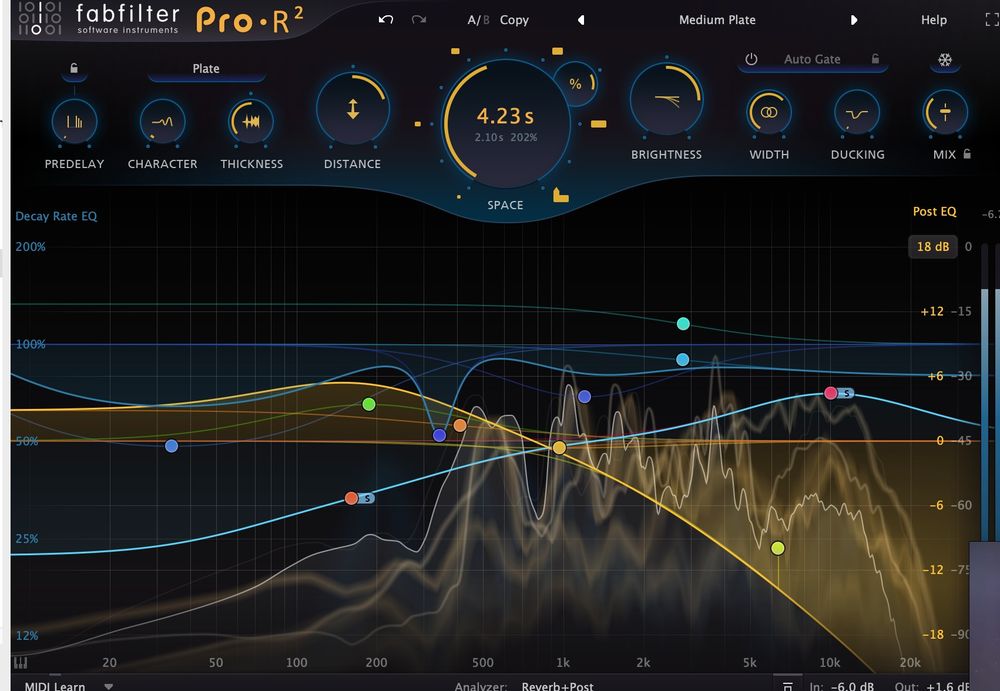Click the Decay Rate EQ label
The height and width of the screenshot is (691, 1000).
[56, 216]
